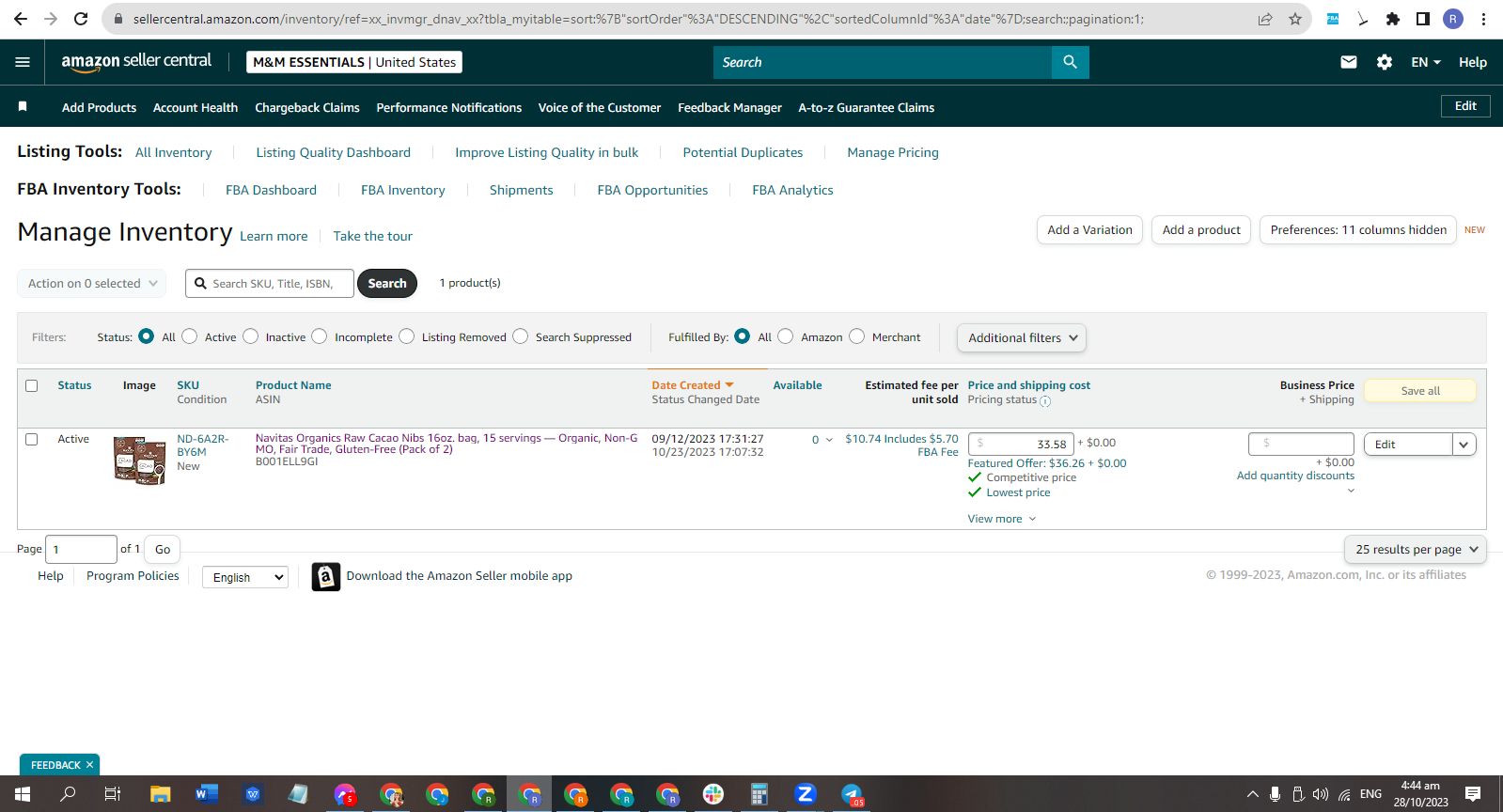Viewport: 1503px width, 812px height.
Task: Click the Amazon Seller Central logo
Action: (x=136, y=61)
